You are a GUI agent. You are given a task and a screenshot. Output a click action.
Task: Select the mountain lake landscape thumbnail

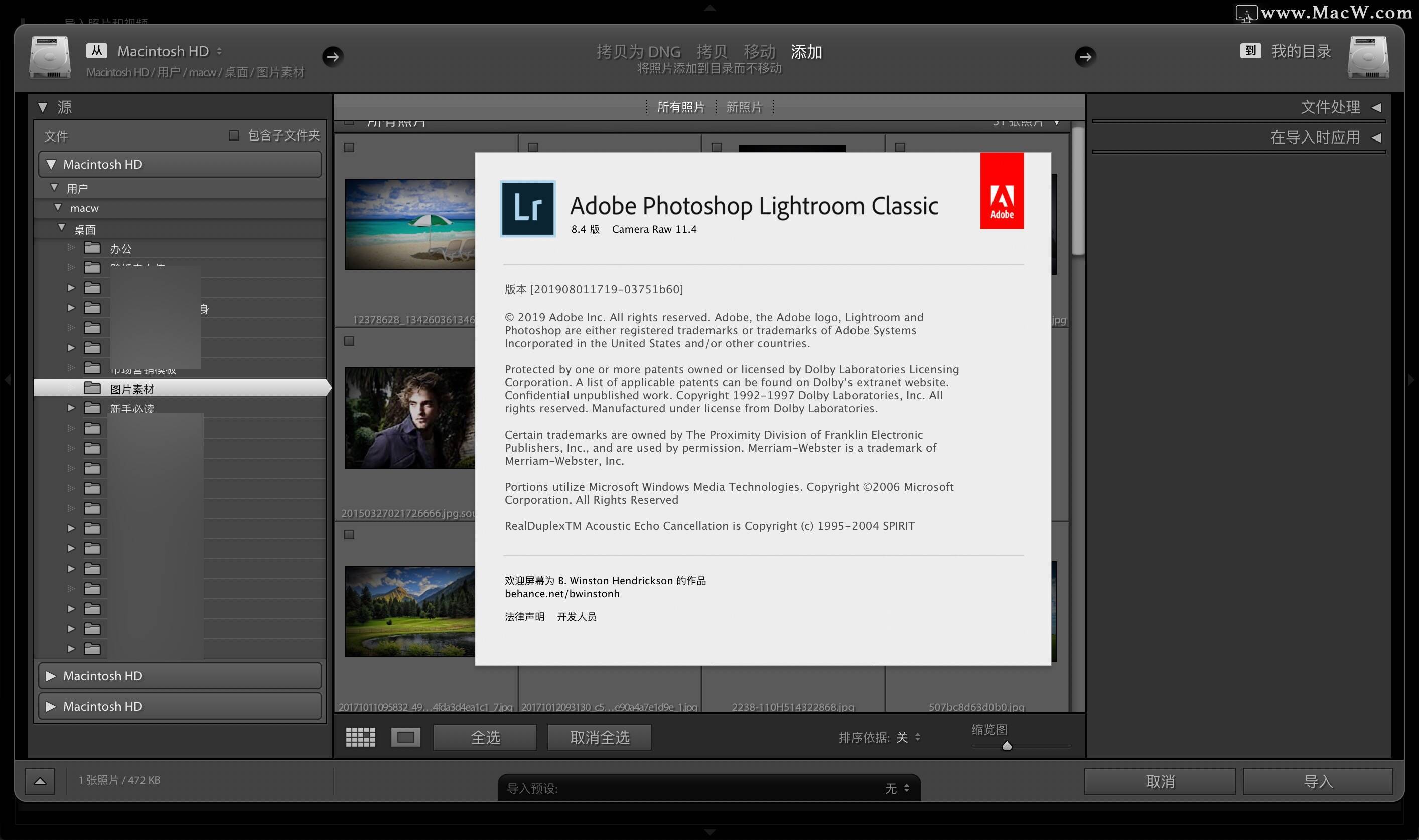[x=410, y=611]
